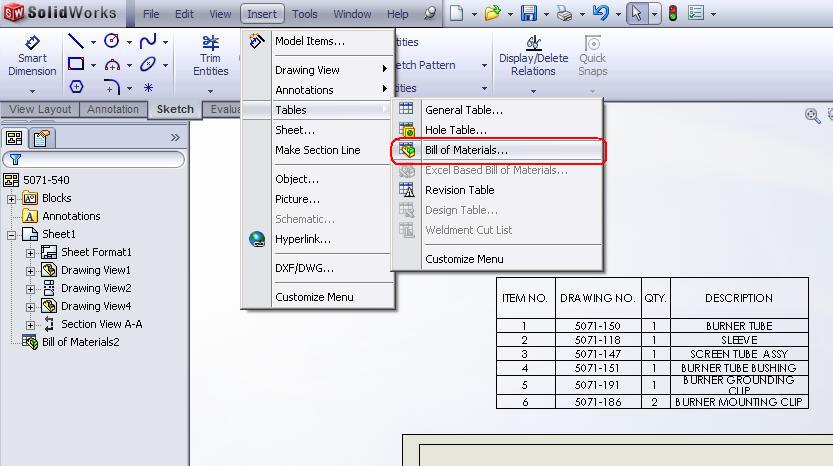Select the Sketch Fillet tool
Screen dimensions: 833x466
[112, 87]
